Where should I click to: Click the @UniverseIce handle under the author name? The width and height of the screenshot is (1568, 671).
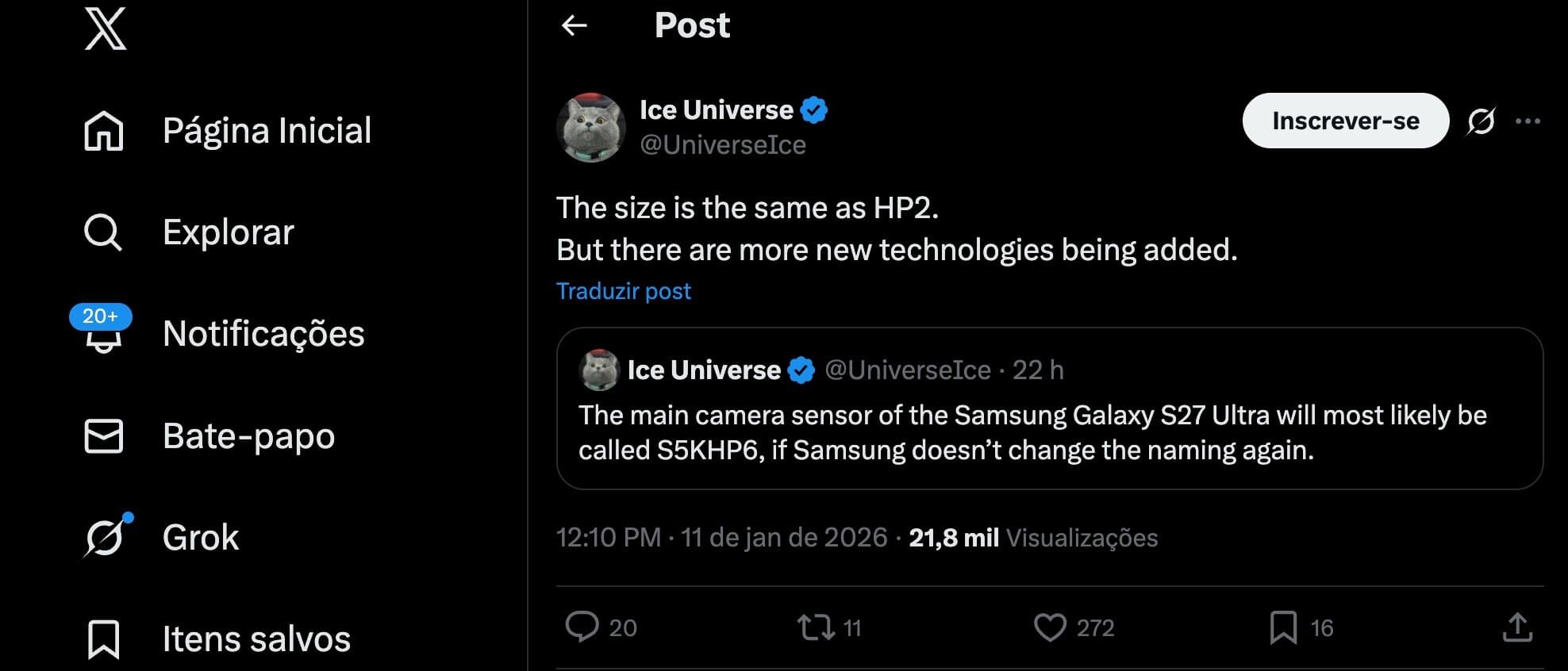[723, 145]
